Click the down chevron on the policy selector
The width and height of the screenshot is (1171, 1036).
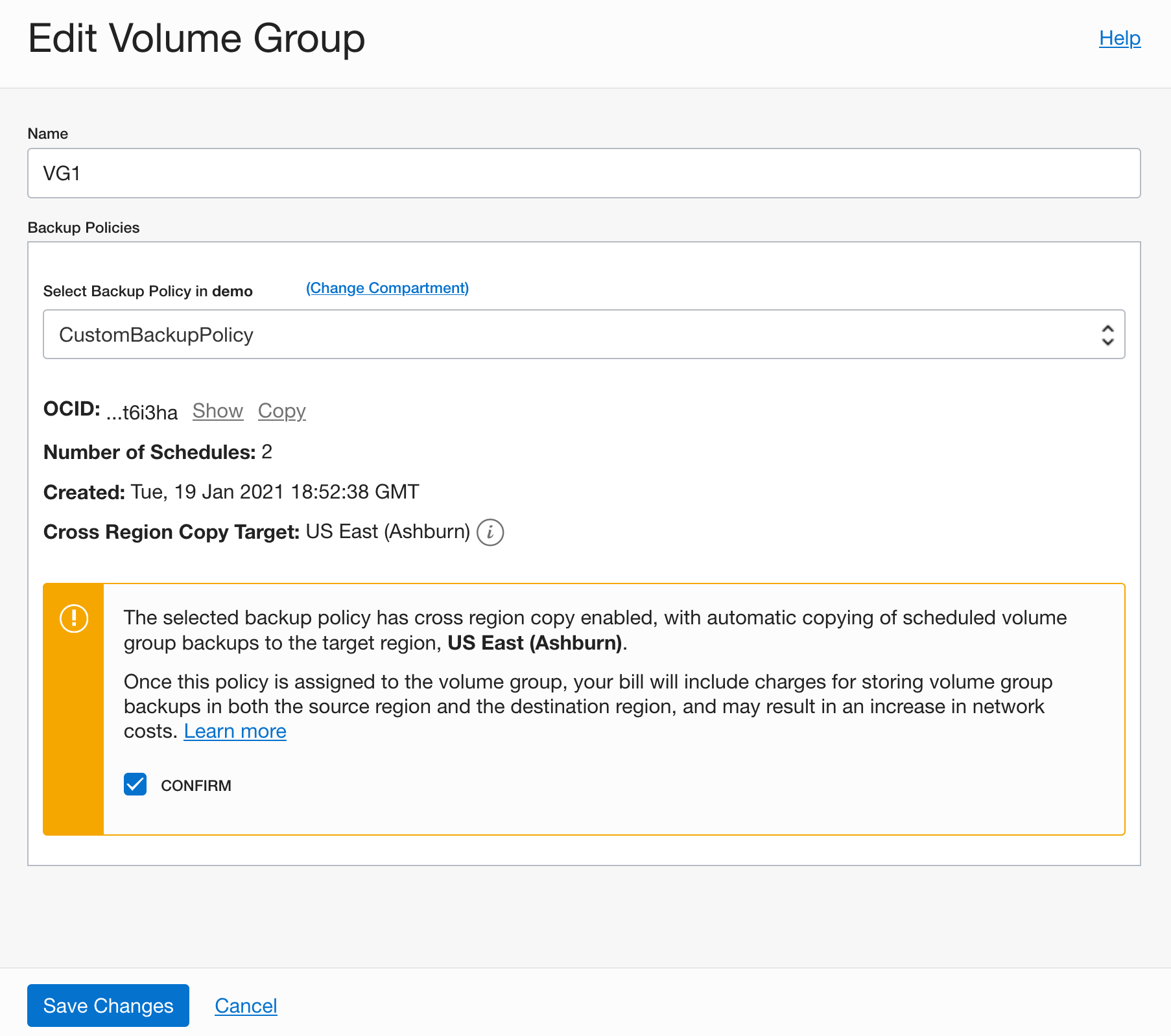click(1109, 341)
